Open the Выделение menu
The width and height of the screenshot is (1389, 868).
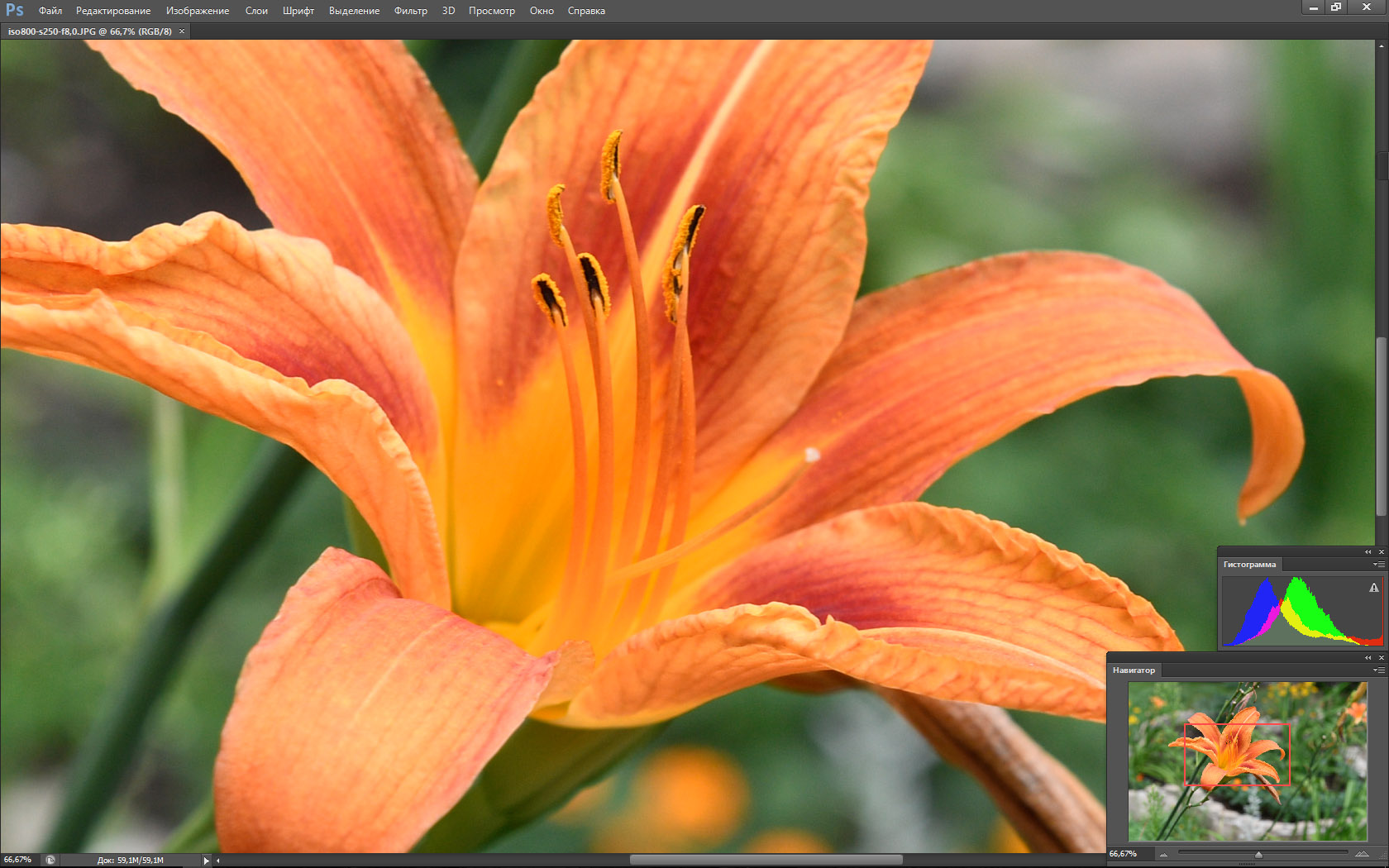354,11
